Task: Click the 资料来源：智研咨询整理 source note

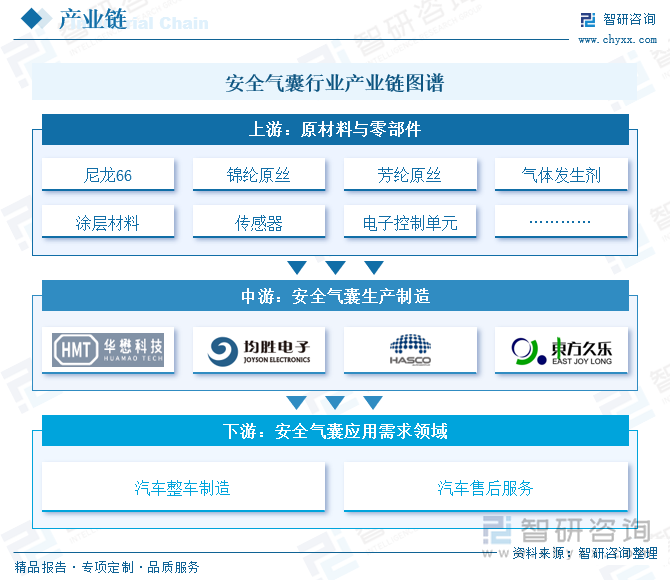Action: coord(585,554)
